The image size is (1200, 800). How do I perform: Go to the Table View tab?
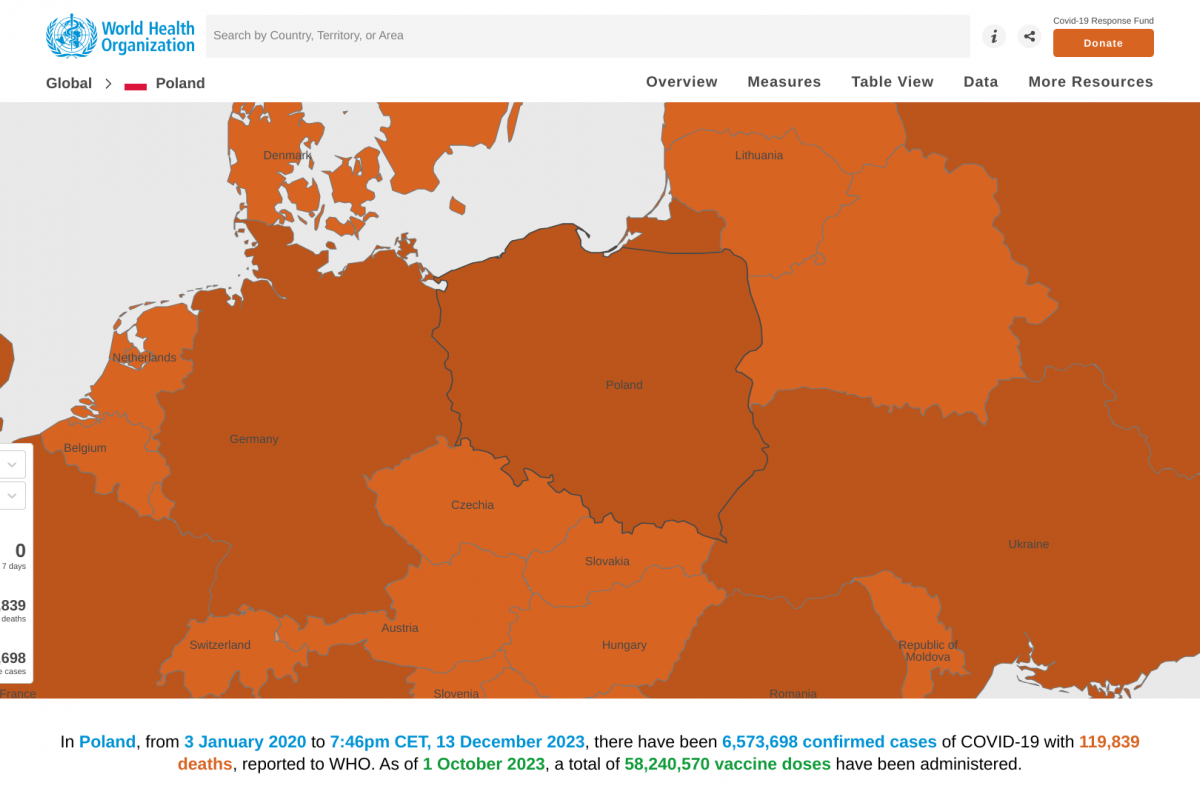click(892, 82)
